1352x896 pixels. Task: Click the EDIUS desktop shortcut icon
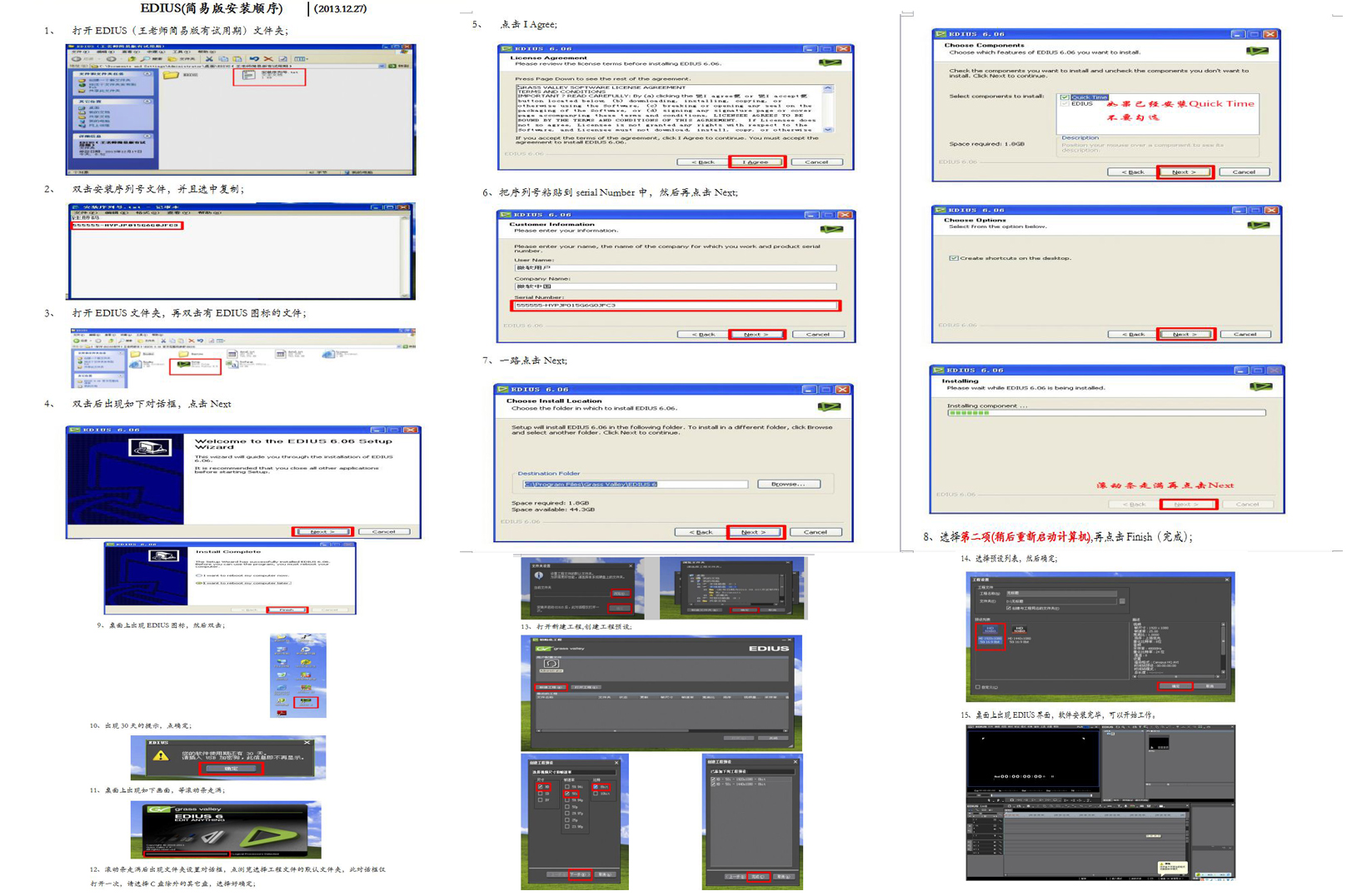306,702
